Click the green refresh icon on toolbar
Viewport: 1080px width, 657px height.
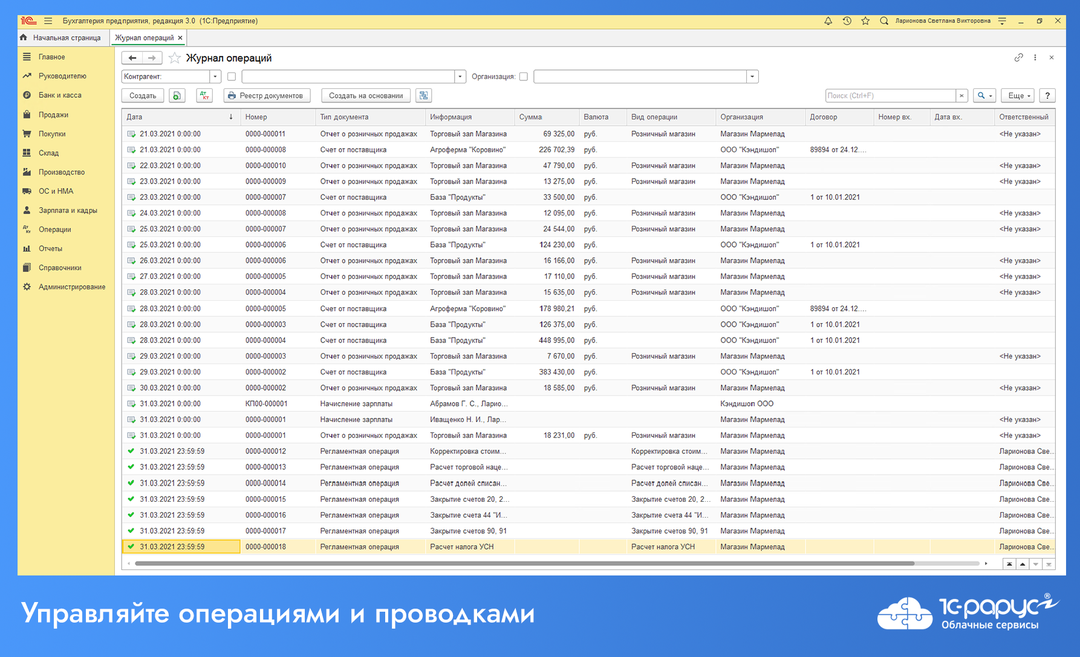[177, 94]
